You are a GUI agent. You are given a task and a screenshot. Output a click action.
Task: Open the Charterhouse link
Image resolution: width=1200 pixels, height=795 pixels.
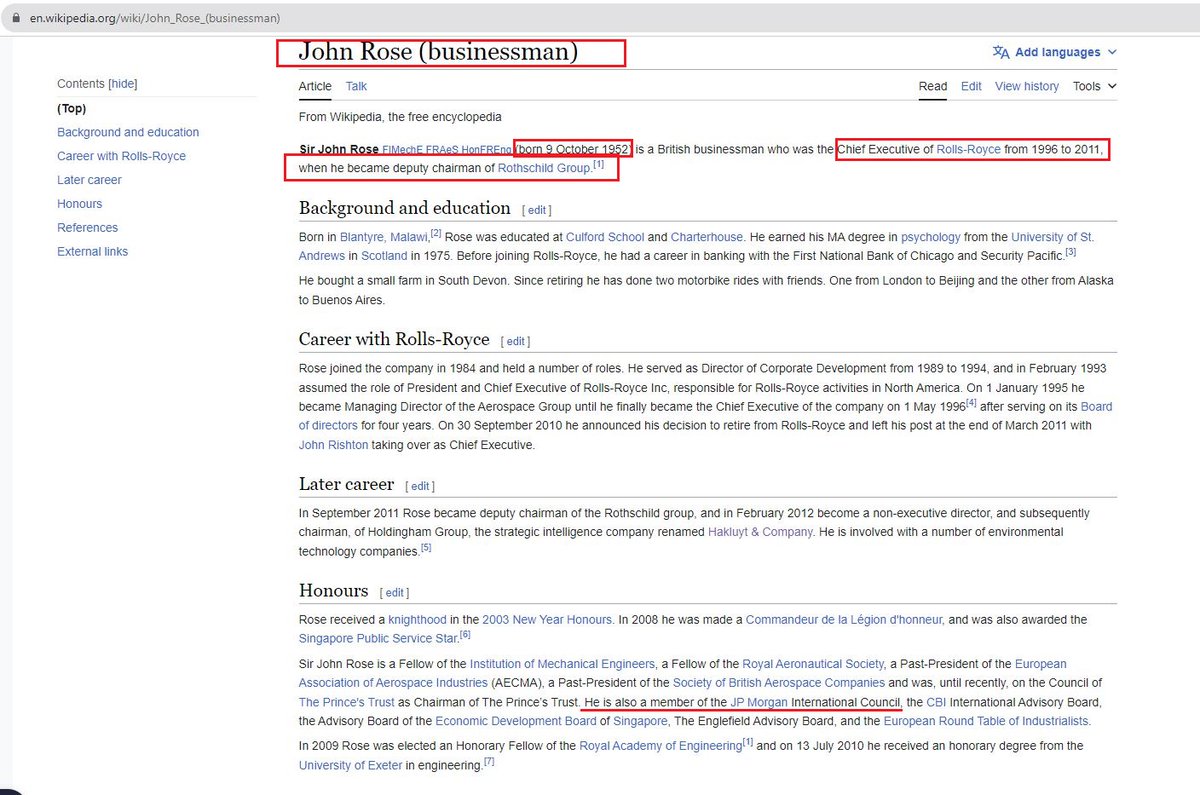(707, 237)
